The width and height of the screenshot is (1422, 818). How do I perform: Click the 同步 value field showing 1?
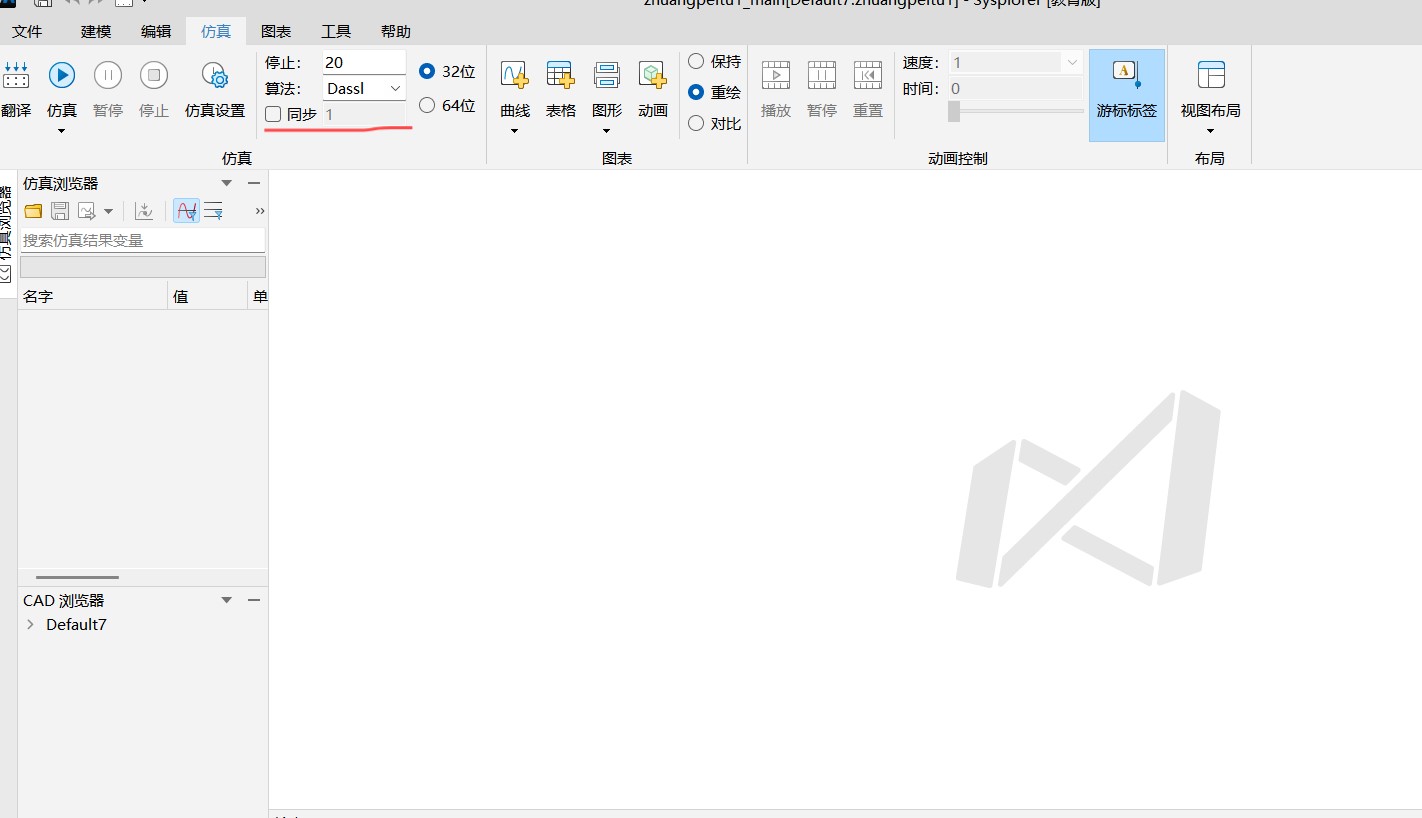364,115
